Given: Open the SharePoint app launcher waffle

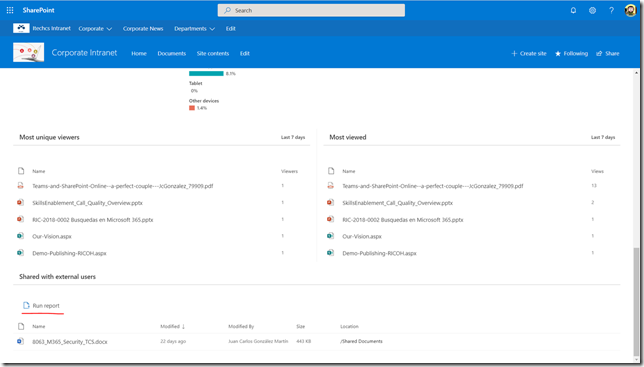Looking at the screenshot, I should point(10,10).
